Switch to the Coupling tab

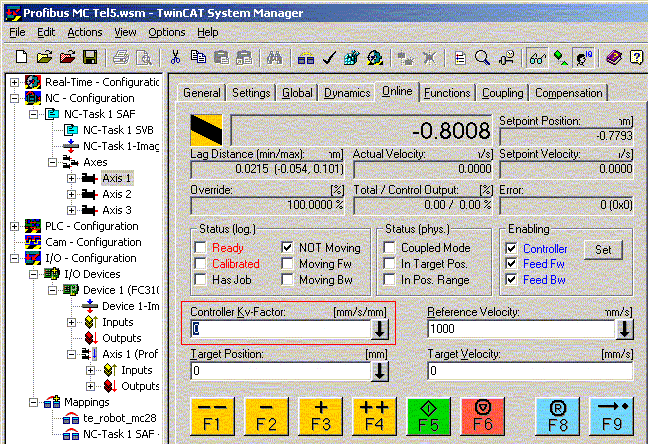click(x=503, y=93)
